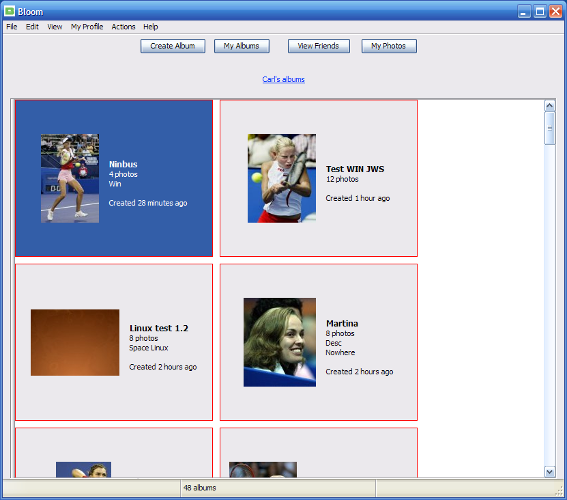Open the Actions menu
Screen dimensions: 567x500
pyautogui.click(x=123, y=27)
